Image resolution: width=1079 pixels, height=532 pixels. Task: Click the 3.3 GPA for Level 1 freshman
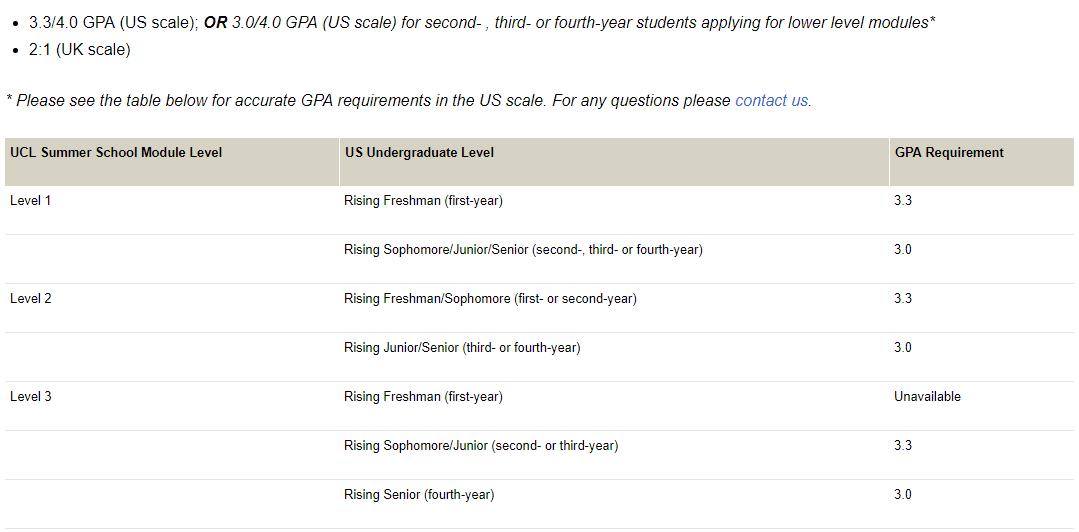(x=903, y=202)
